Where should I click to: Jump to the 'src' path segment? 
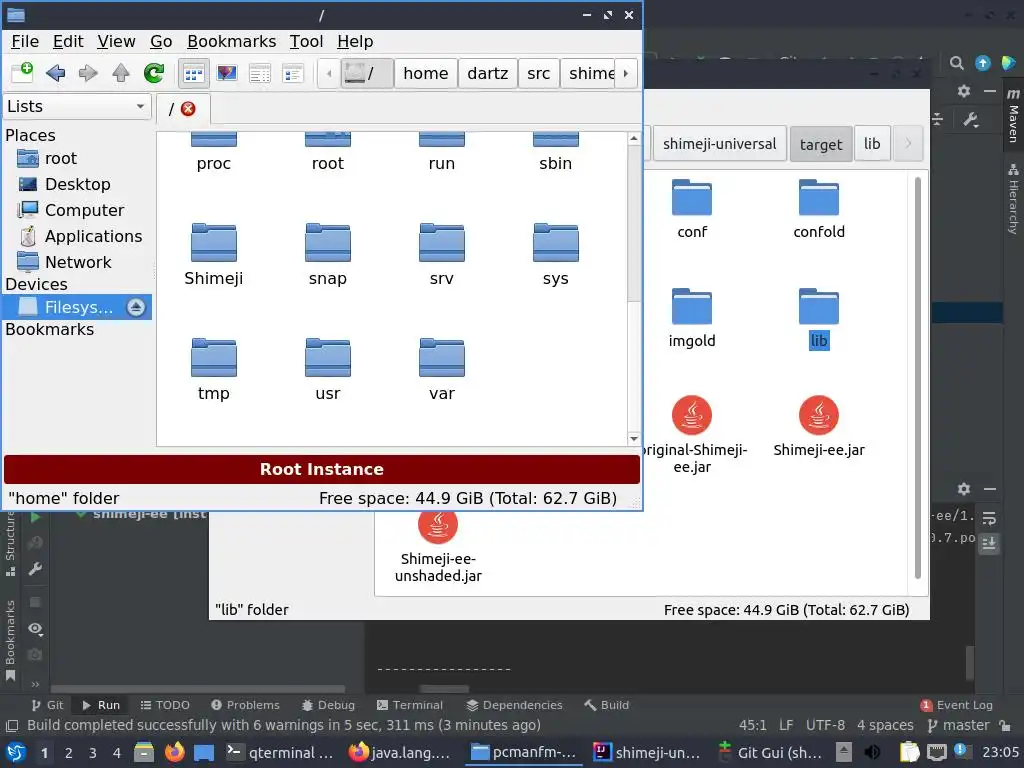[x=539, y=73]
